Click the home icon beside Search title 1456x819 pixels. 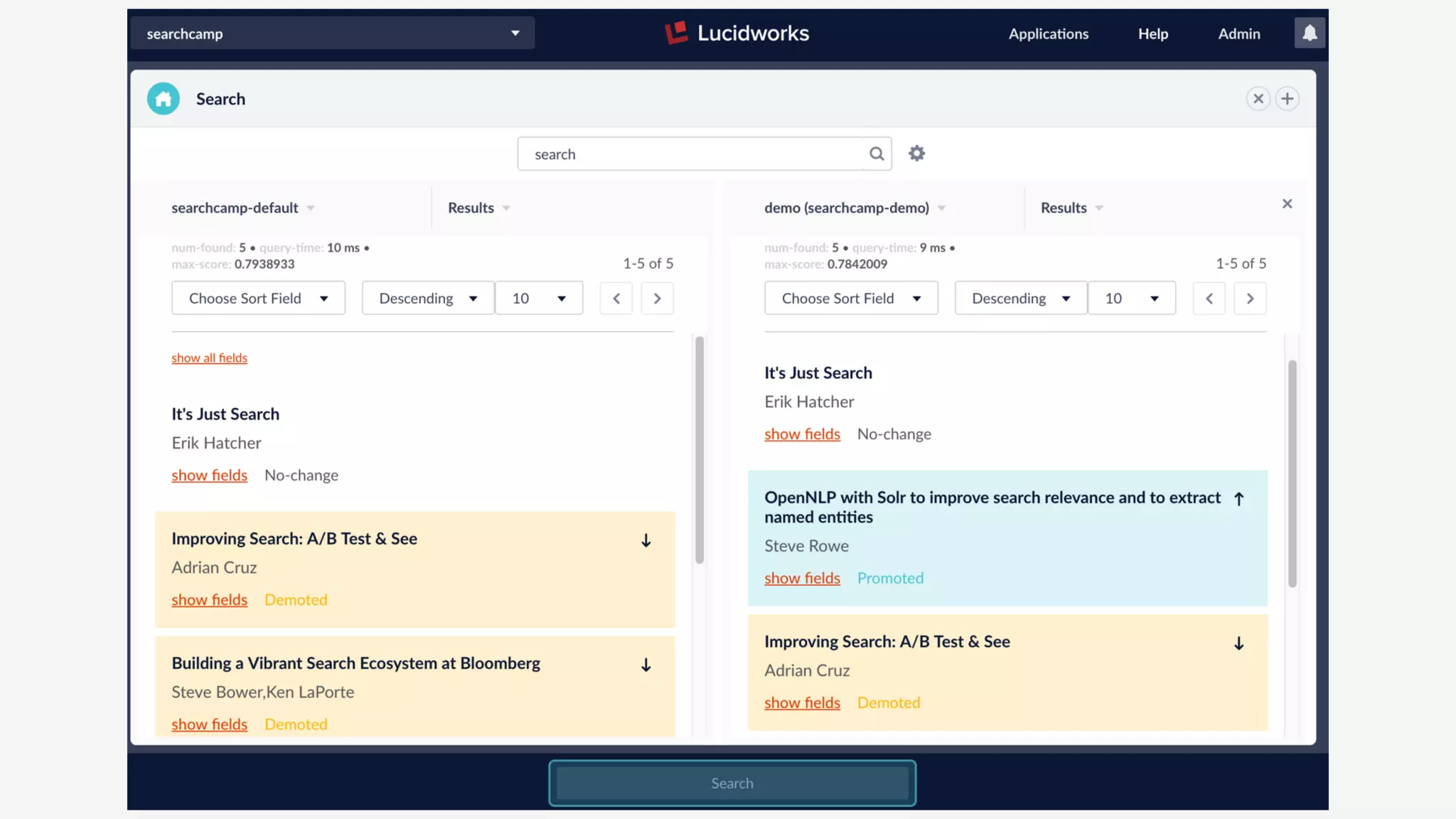tap(163, 99)
